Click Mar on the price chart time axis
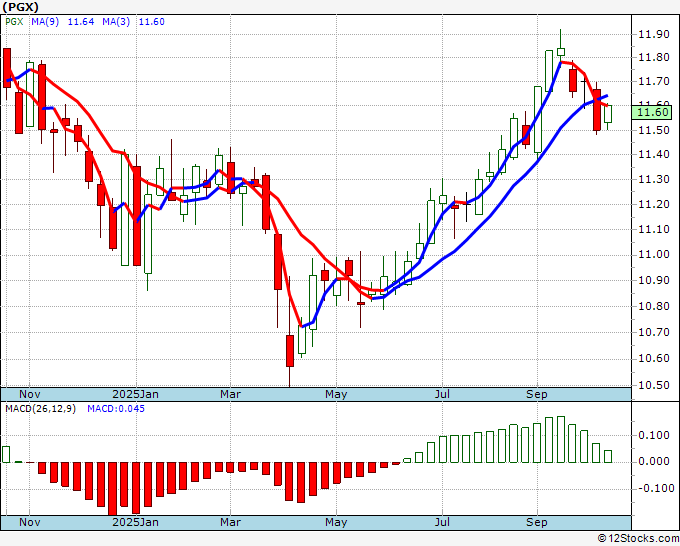This screenshot has width=680, height=546. tap(230, 394)
